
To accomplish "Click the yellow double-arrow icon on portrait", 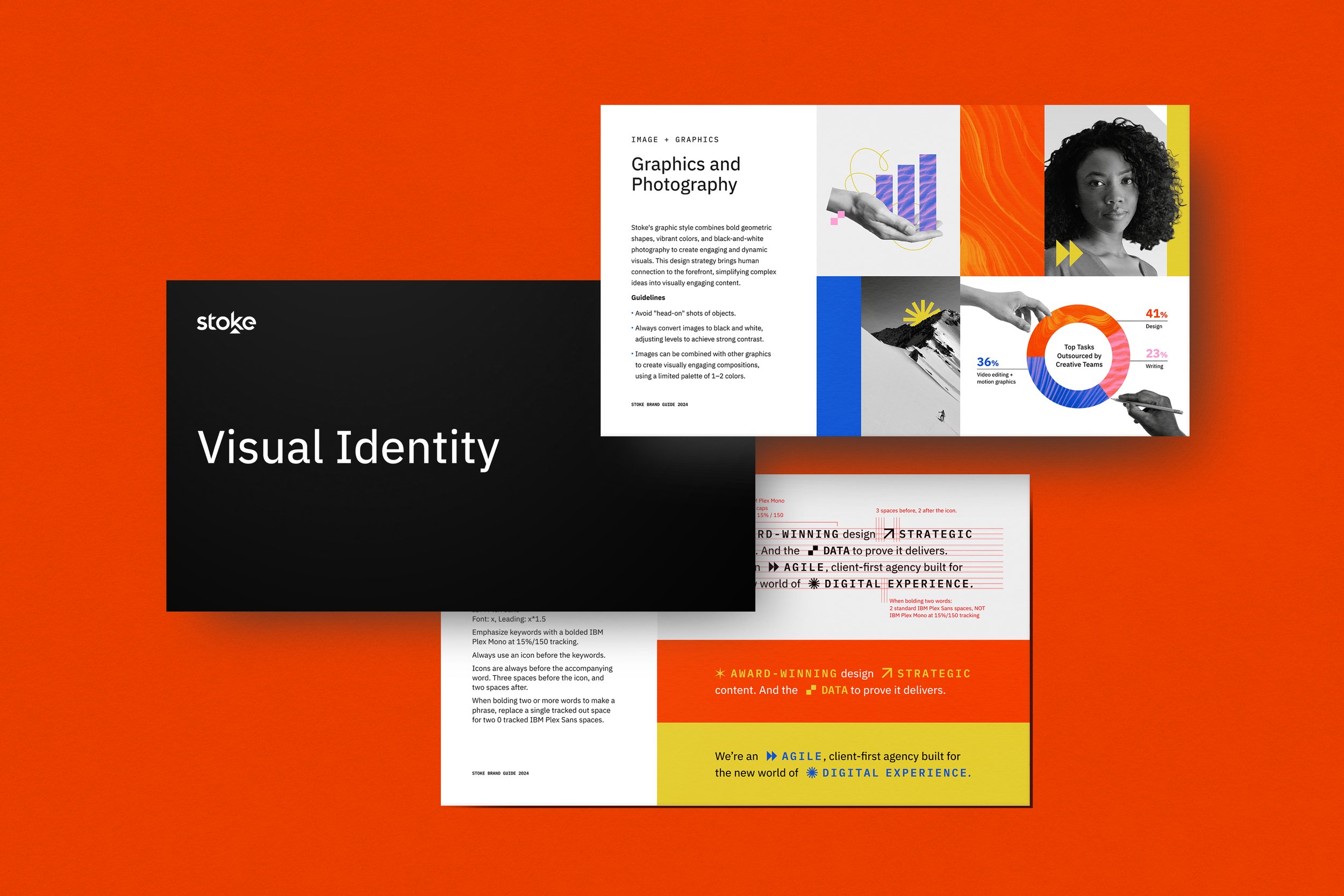I will pos(1069,253).
